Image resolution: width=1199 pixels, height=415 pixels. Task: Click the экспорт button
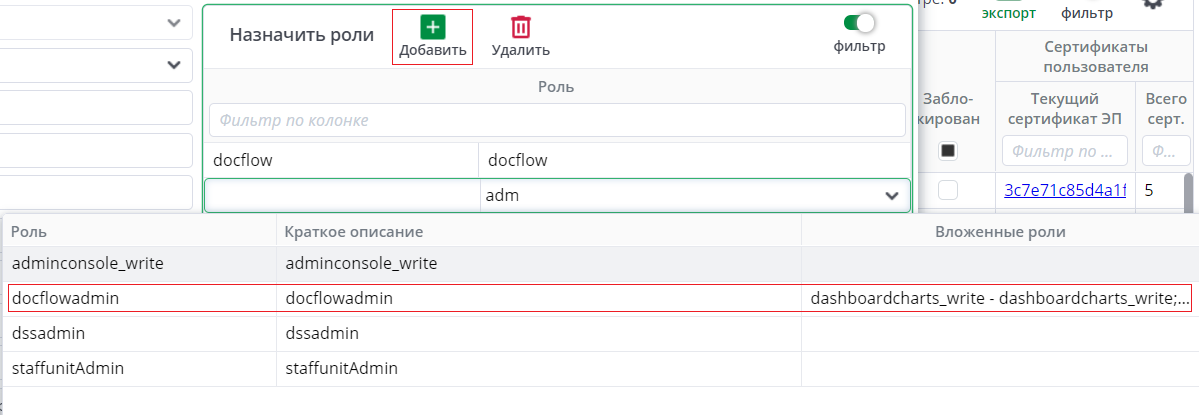click(1008, 13)
